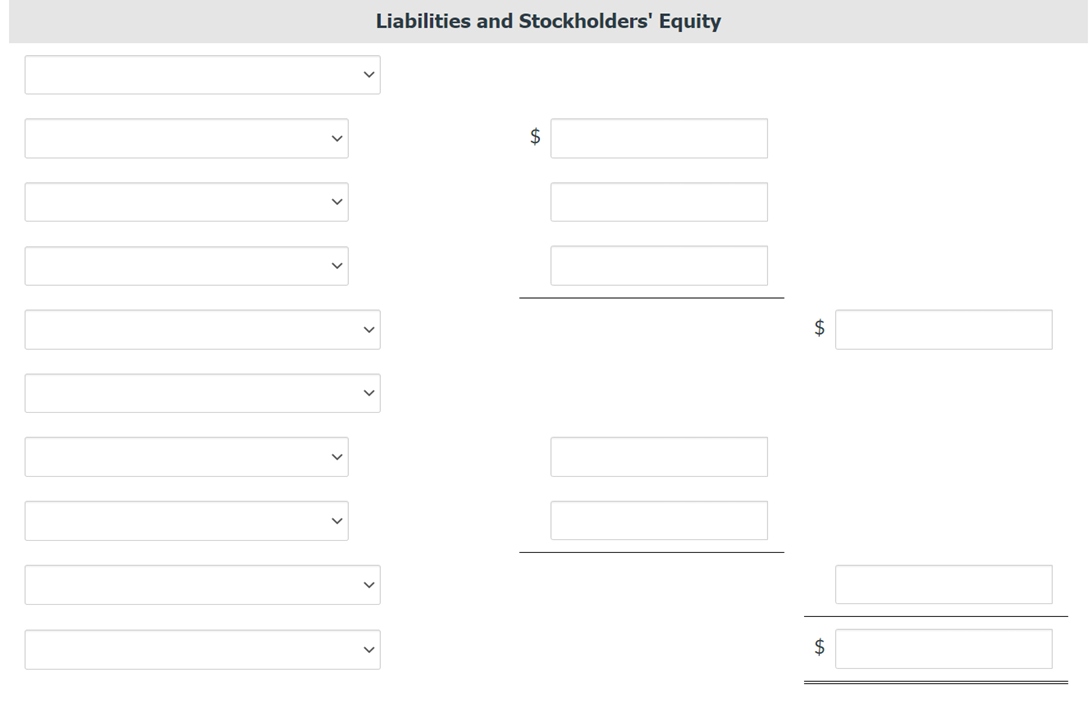Open the topmost section heading dropdown
1090x707 pixels.
point(202,74)
